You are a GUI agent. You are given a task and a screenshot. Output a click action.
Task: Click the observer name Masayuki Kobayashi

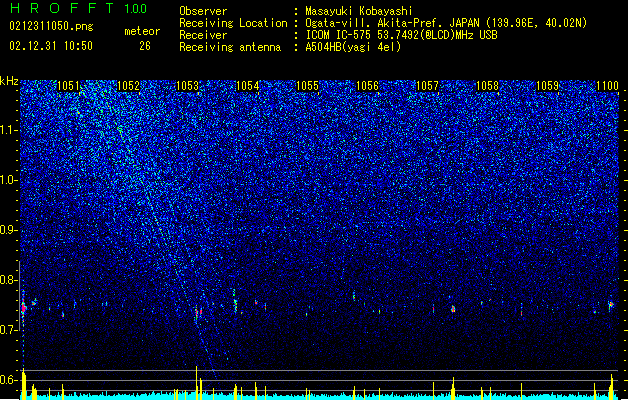(x=359, y=11)
